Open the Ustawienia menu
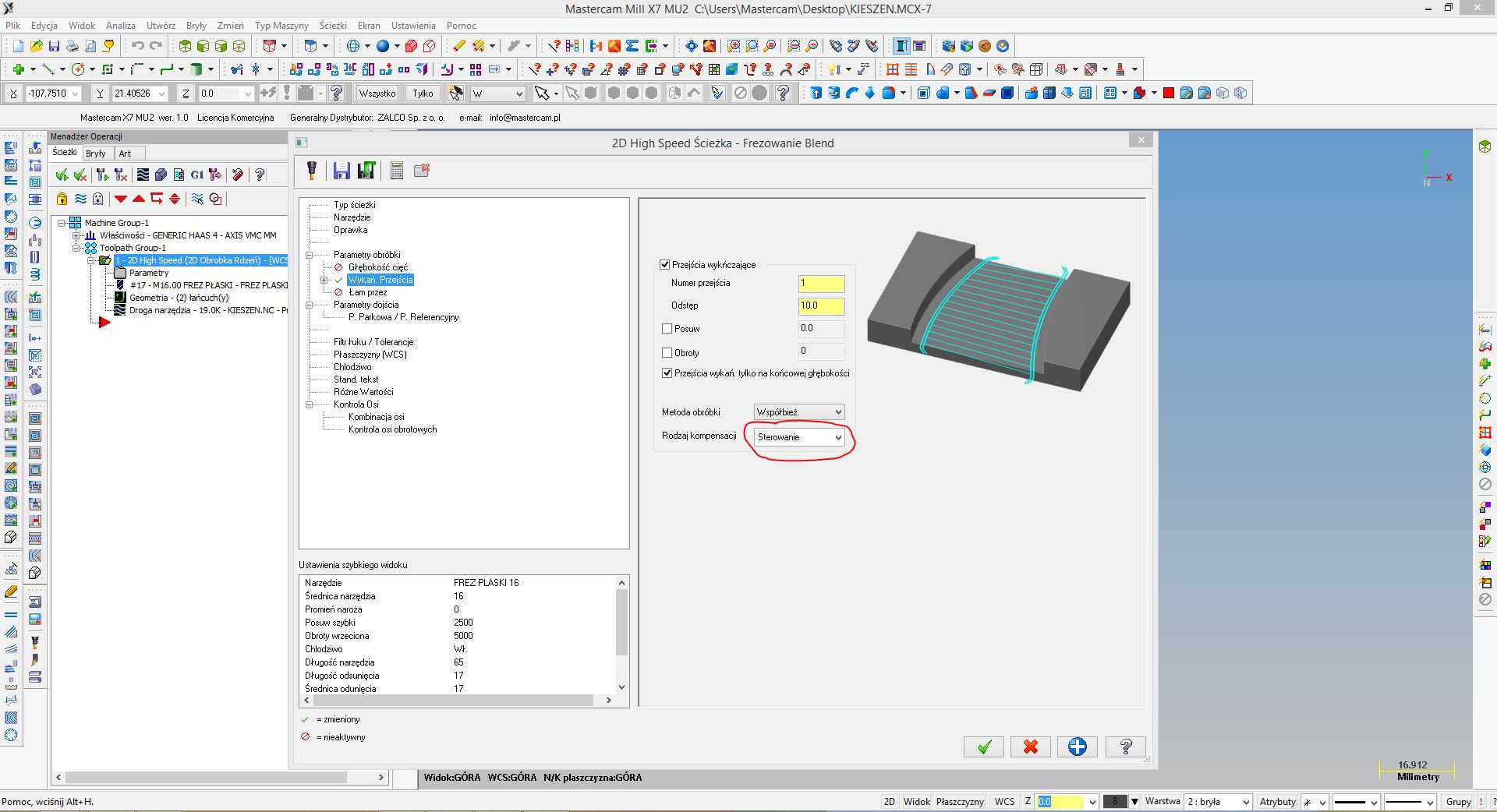This screenshot has height=812, width=1497. tap(413, 26)
